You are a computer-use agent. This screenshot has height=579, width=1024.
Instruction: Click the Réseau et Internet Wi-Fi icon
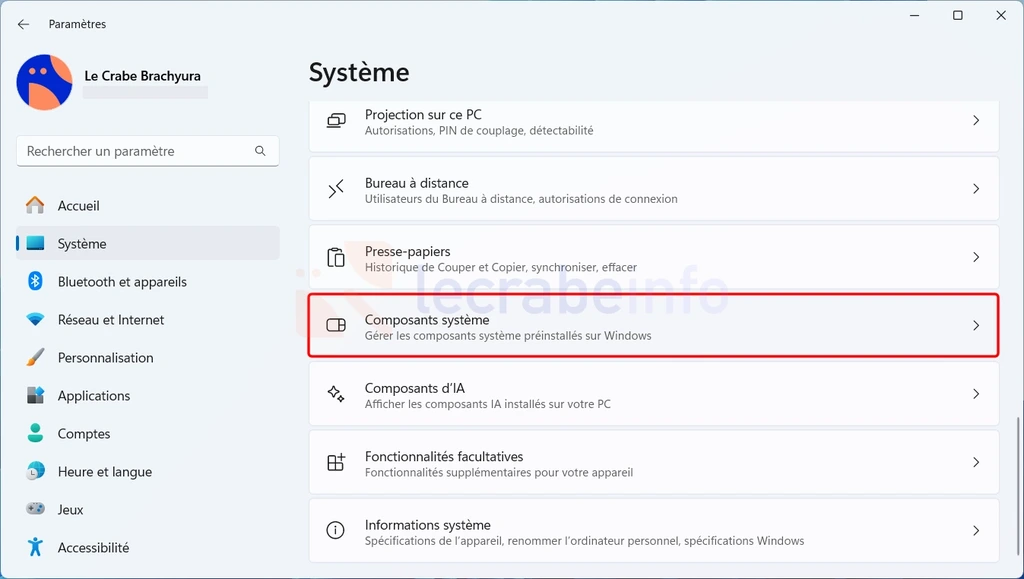[35, 320]
